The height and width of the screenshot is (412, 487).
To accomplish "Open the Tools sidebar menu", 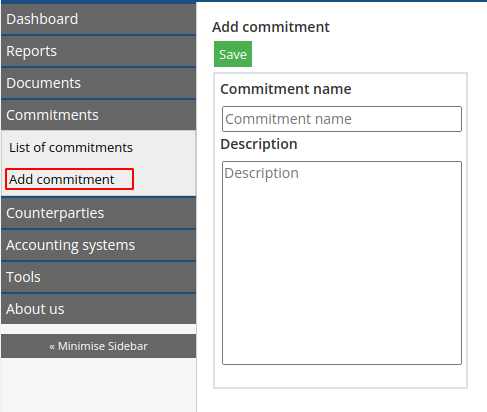I will [98, 277].
